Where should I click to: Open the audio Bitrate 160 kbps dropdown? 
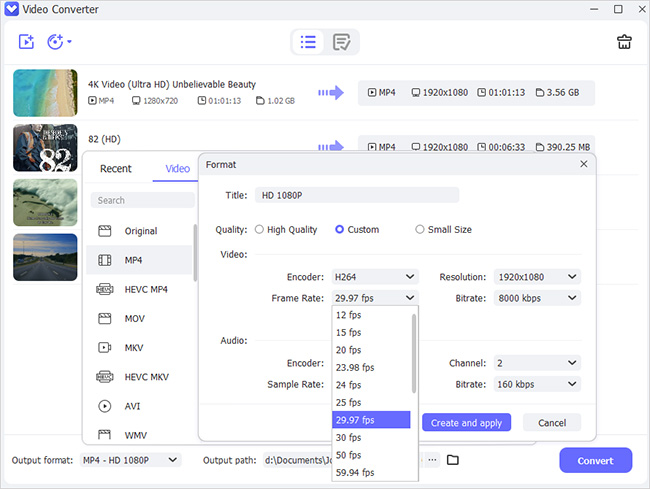[537, 384]
